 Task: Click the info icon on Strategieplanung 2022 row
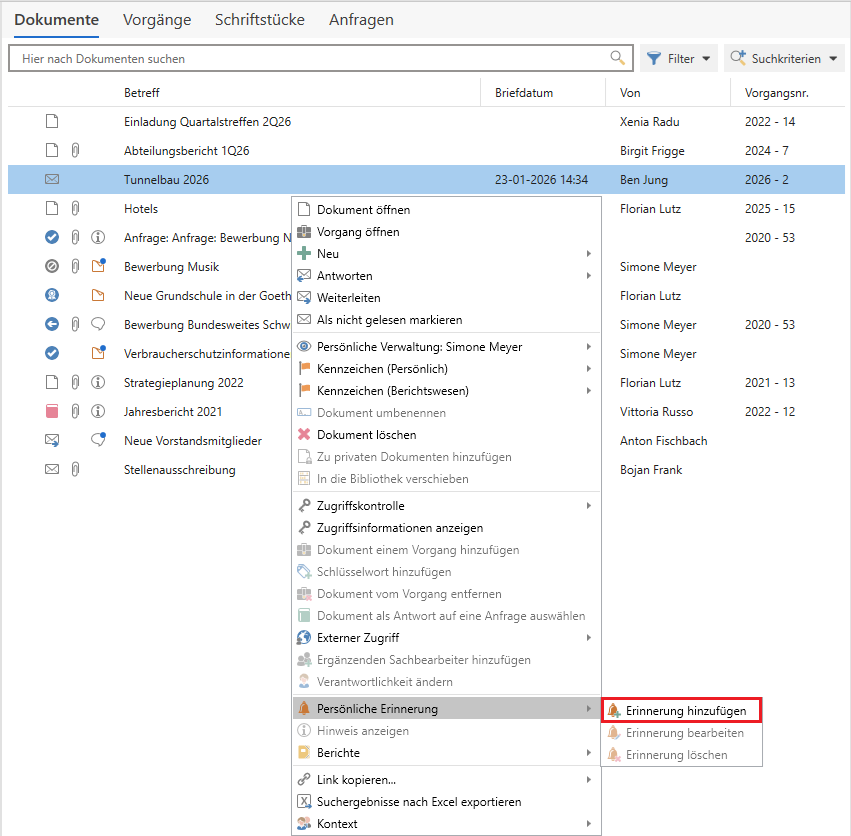point(98,382)
